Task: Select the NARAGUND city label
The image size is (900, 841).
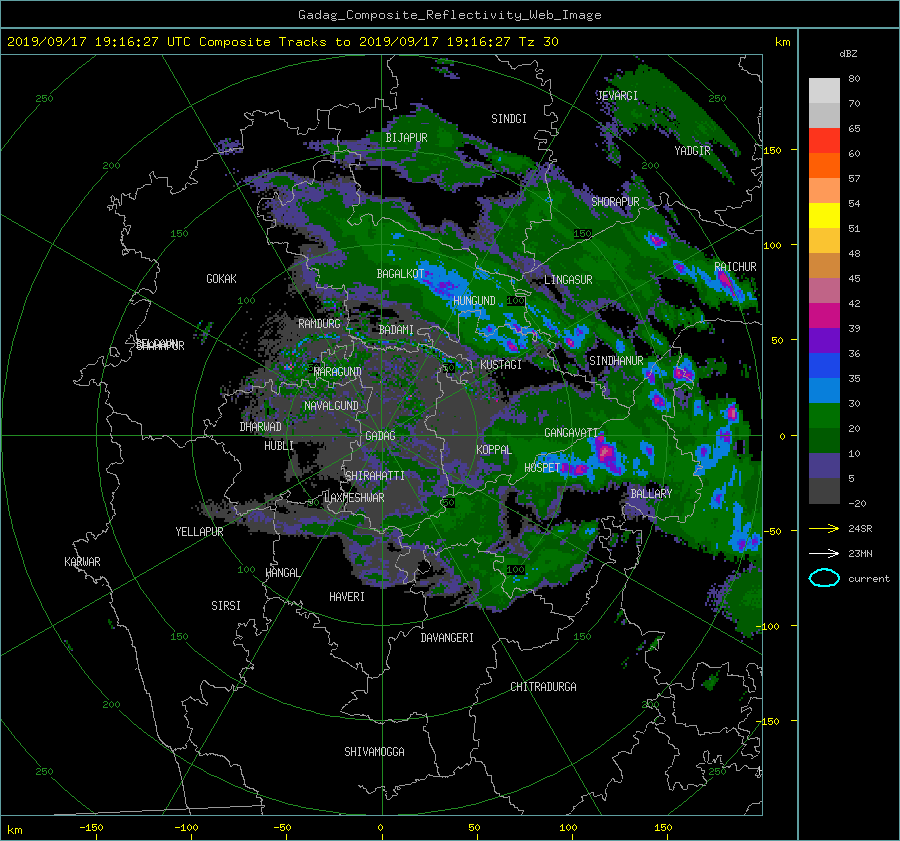Action: pos(338,372)
